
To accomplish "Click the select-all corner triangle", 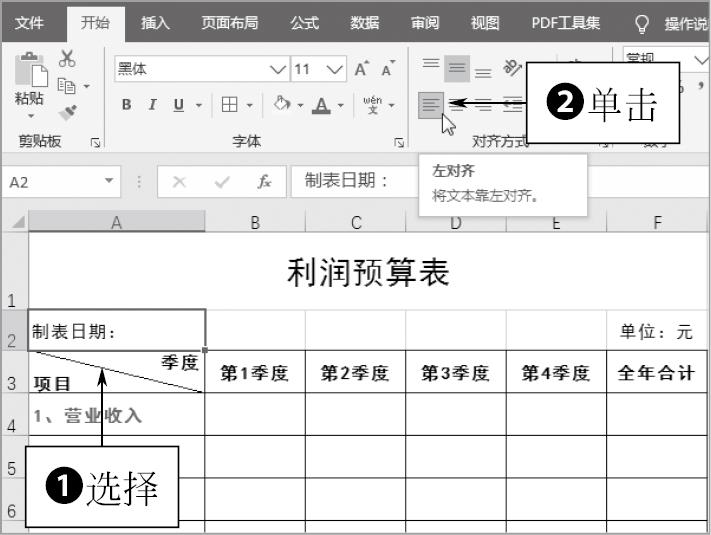I will coord(17,222).
